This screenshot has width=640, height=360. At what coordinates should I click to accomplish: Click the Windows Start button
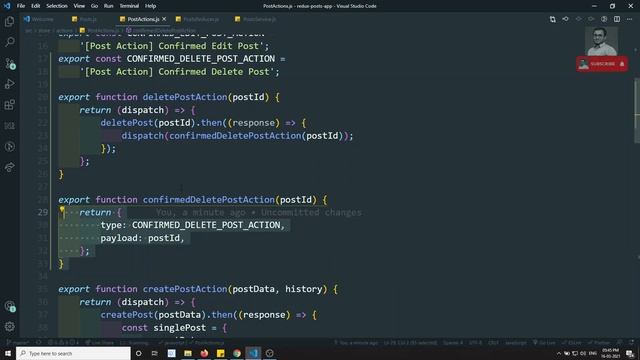tap(8, 353)
